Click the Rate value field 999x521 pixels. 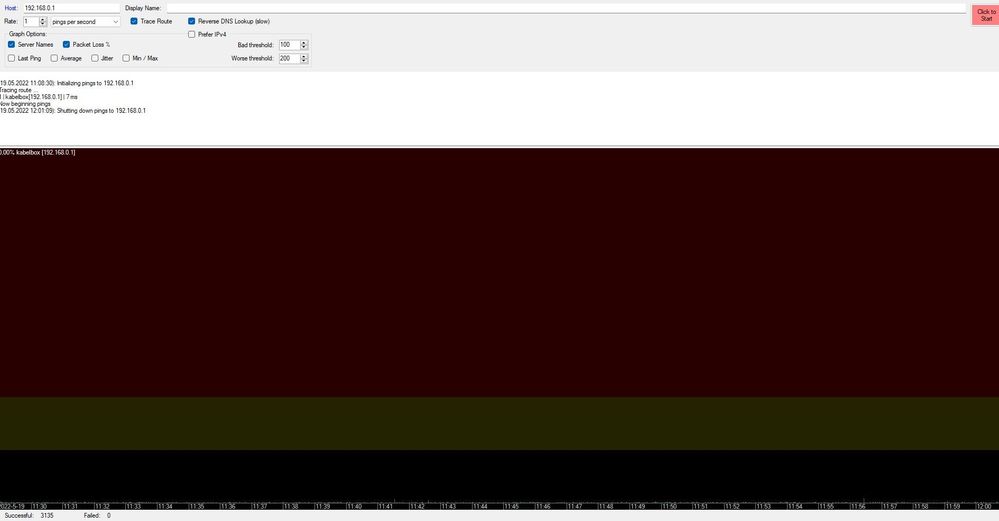(31, 22)
